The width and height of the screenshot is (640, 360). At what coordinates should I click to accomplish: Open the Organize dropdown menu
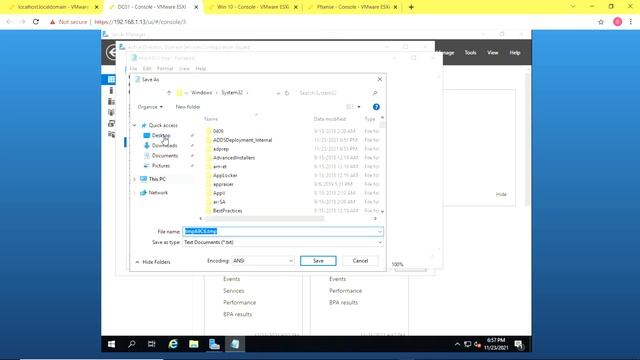tap(150, 107)
